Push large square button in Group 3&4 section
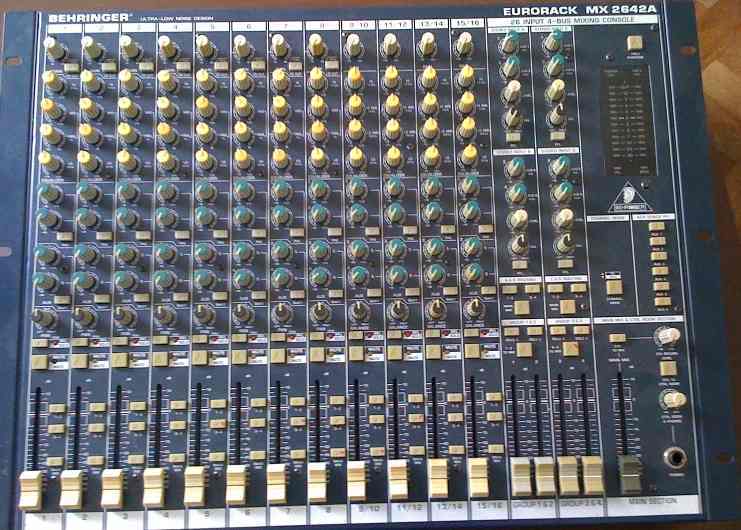 pos(570,349)
